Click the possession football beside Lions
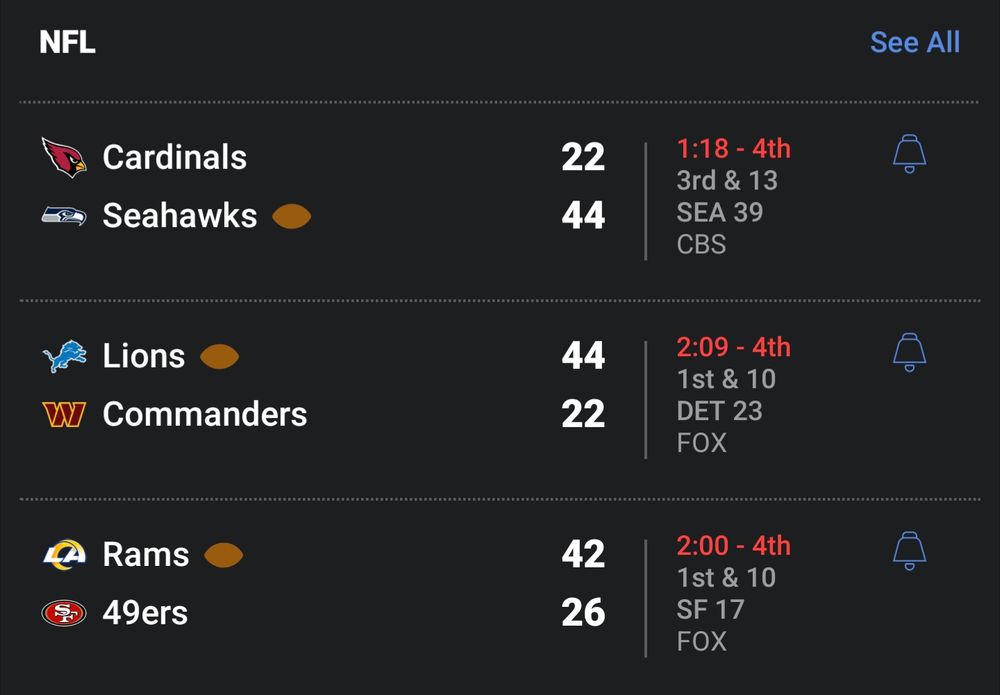 pos(221,355)
